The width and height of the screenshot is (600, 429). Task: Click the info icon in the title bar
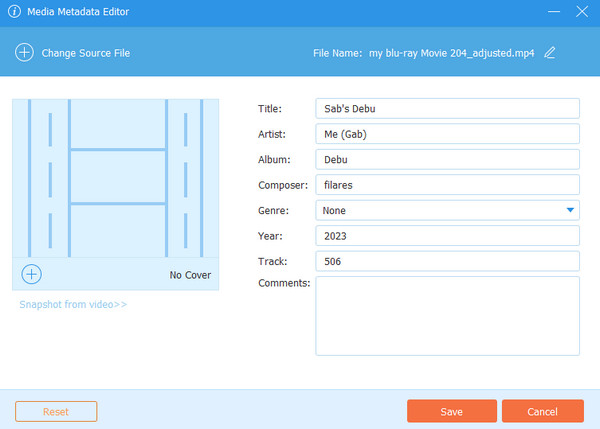pos(14,11)
